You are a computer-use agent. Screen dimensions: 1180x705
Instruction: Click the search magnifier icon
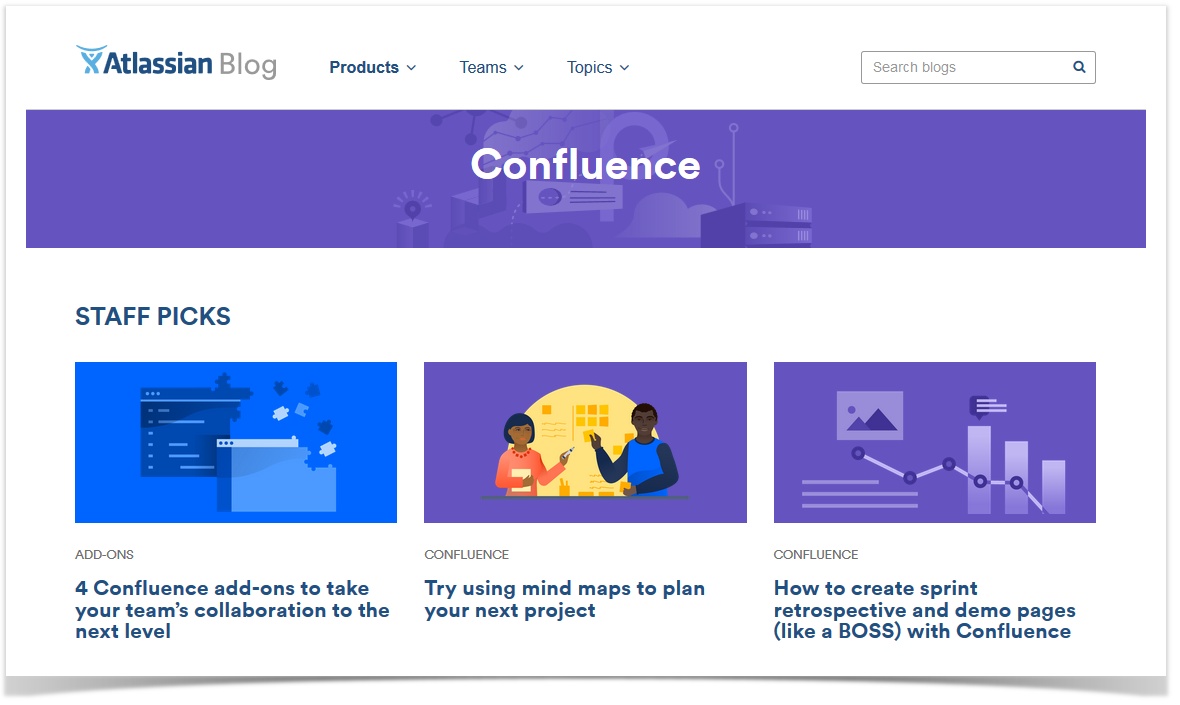click(1078, 67)
